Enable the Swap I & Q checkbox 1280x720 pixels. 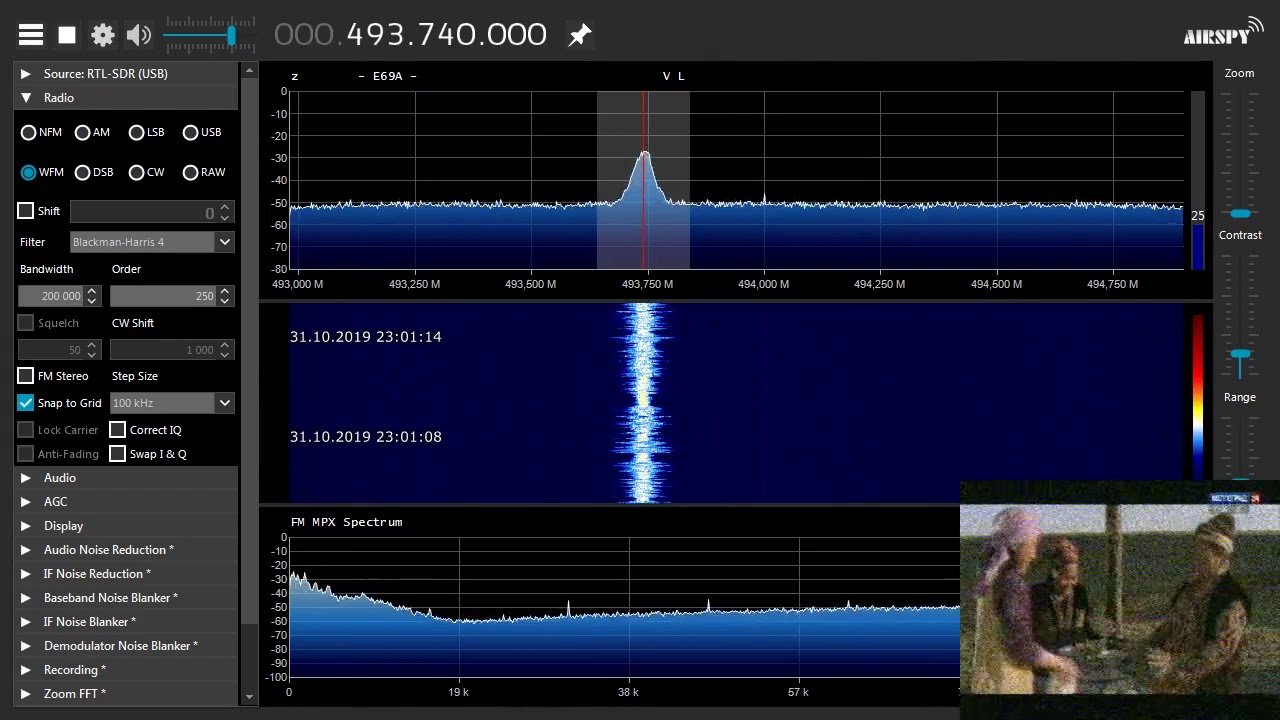click(x=118, y=454)
